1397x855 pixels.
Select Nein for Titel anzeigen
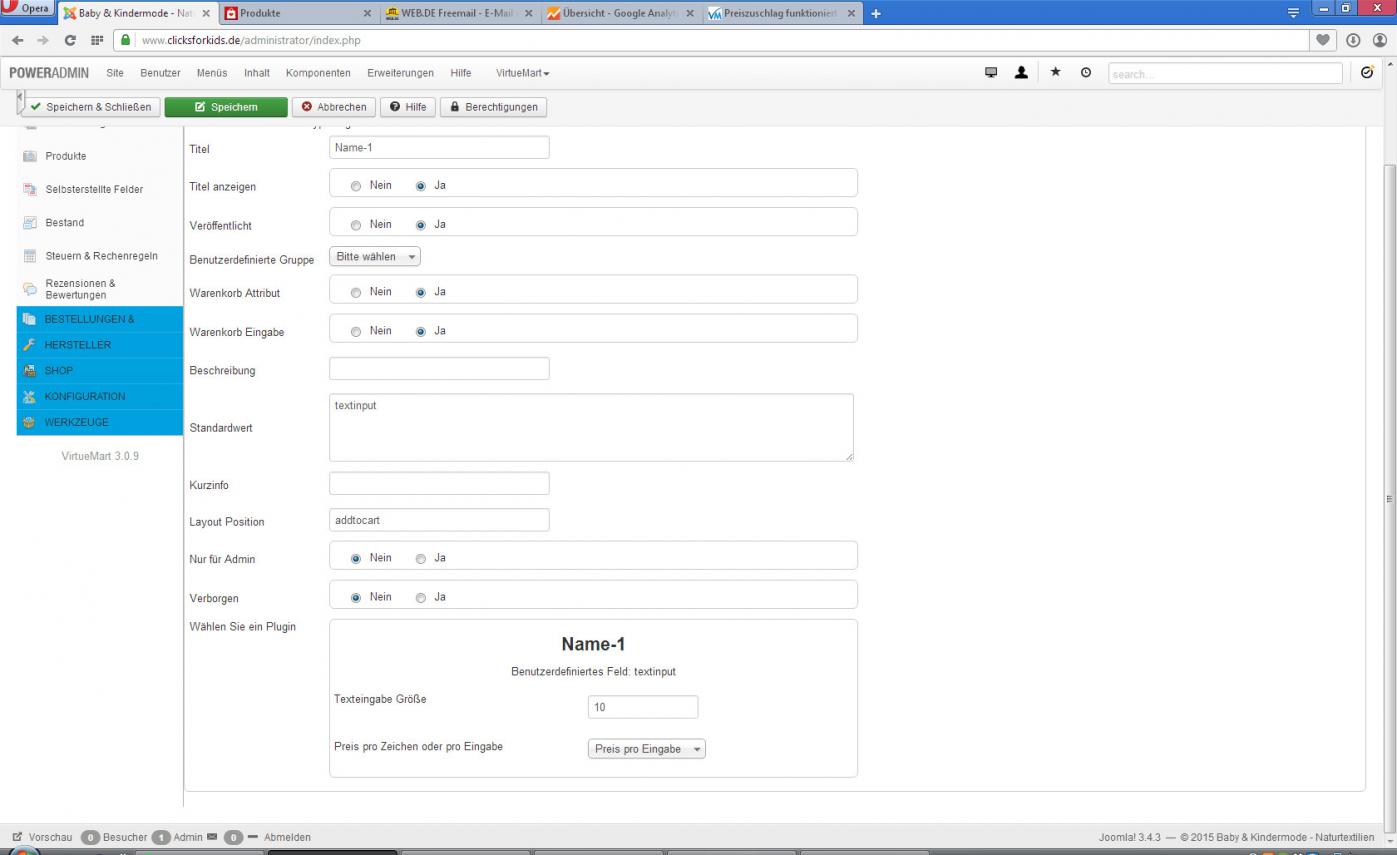356,186
